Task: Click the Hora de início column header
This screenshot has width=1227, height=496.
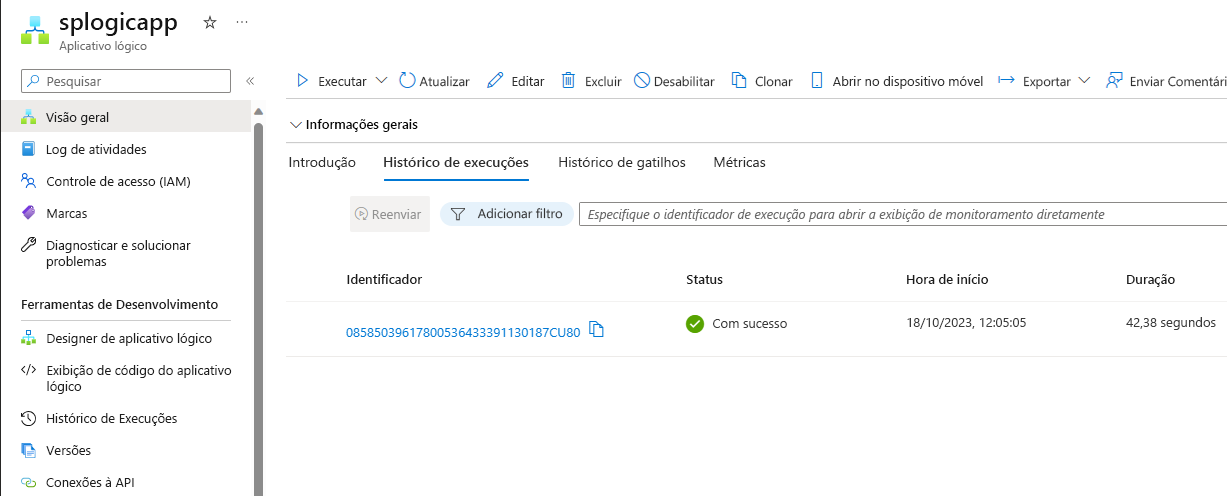Action: [x=947, y=280]
